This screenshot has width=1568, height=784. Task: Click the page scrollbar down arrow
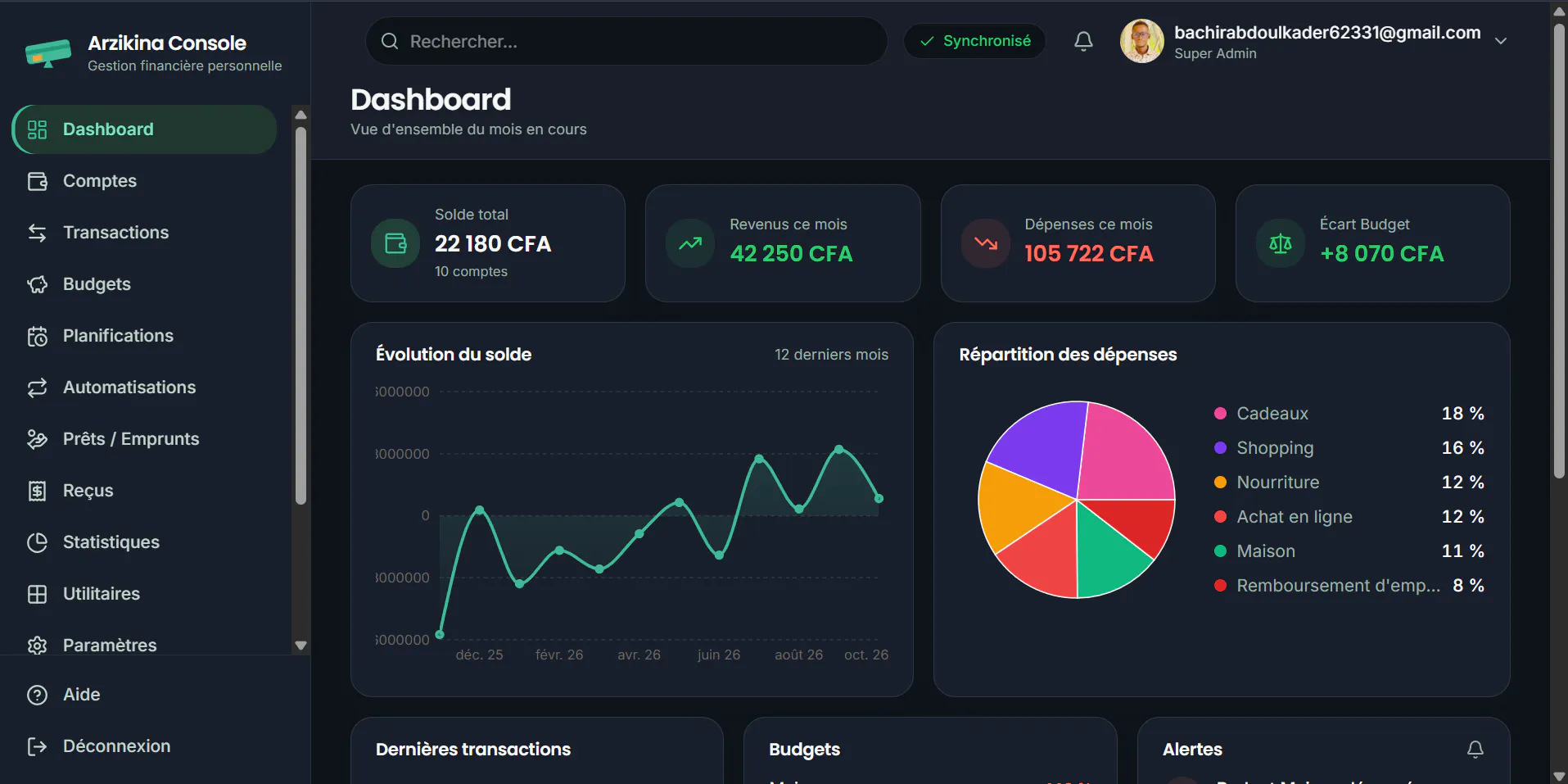coord(1559,776)
